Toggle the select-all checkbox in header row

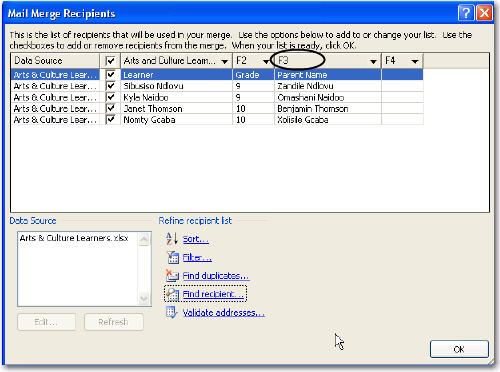[110, 61]
